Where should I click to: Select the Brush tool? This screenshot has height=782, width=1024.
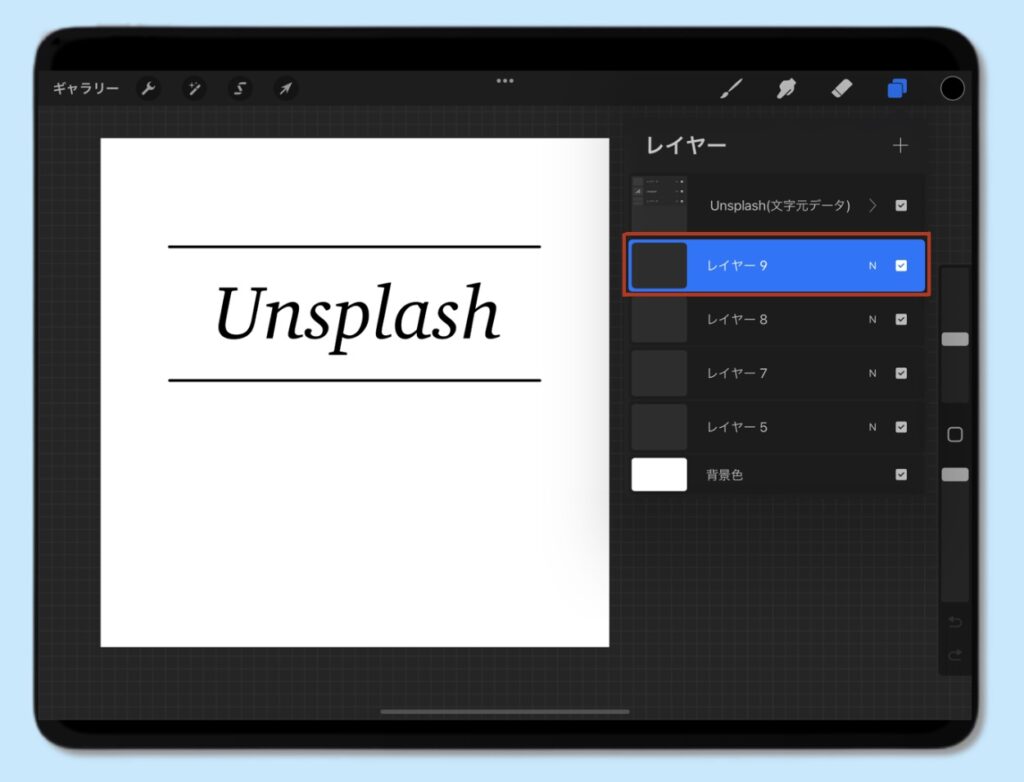[731, 88]
